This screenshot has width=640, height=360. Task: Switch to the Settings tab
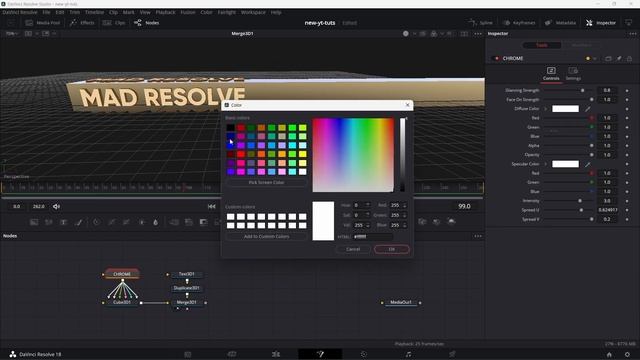(573, 74)
